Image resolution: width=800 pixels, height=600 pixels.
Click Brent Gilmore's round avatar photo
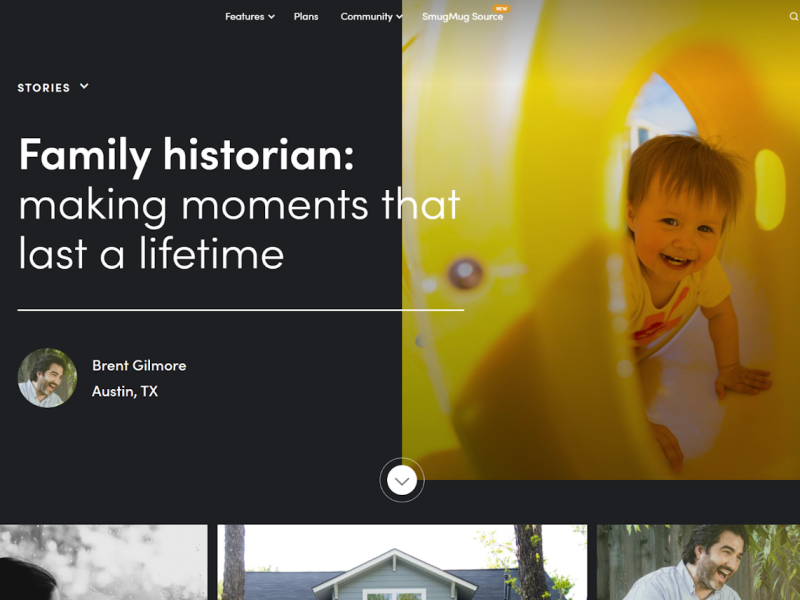point(47,378)
